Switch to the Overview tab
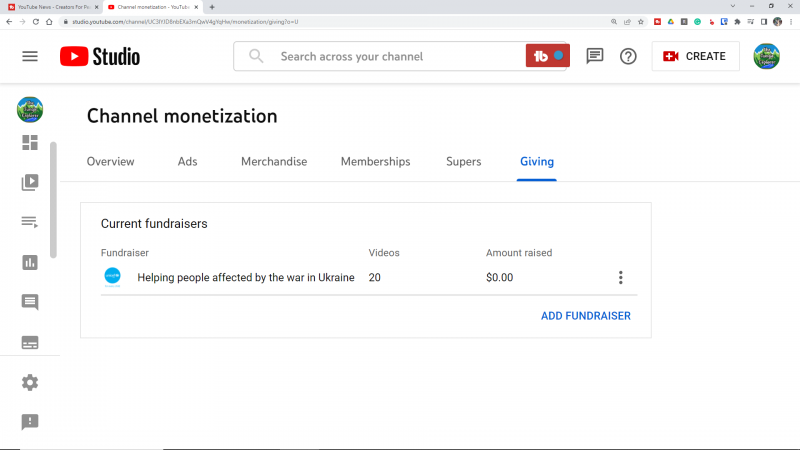Screen dimensions: 800x450 (110, 162)
